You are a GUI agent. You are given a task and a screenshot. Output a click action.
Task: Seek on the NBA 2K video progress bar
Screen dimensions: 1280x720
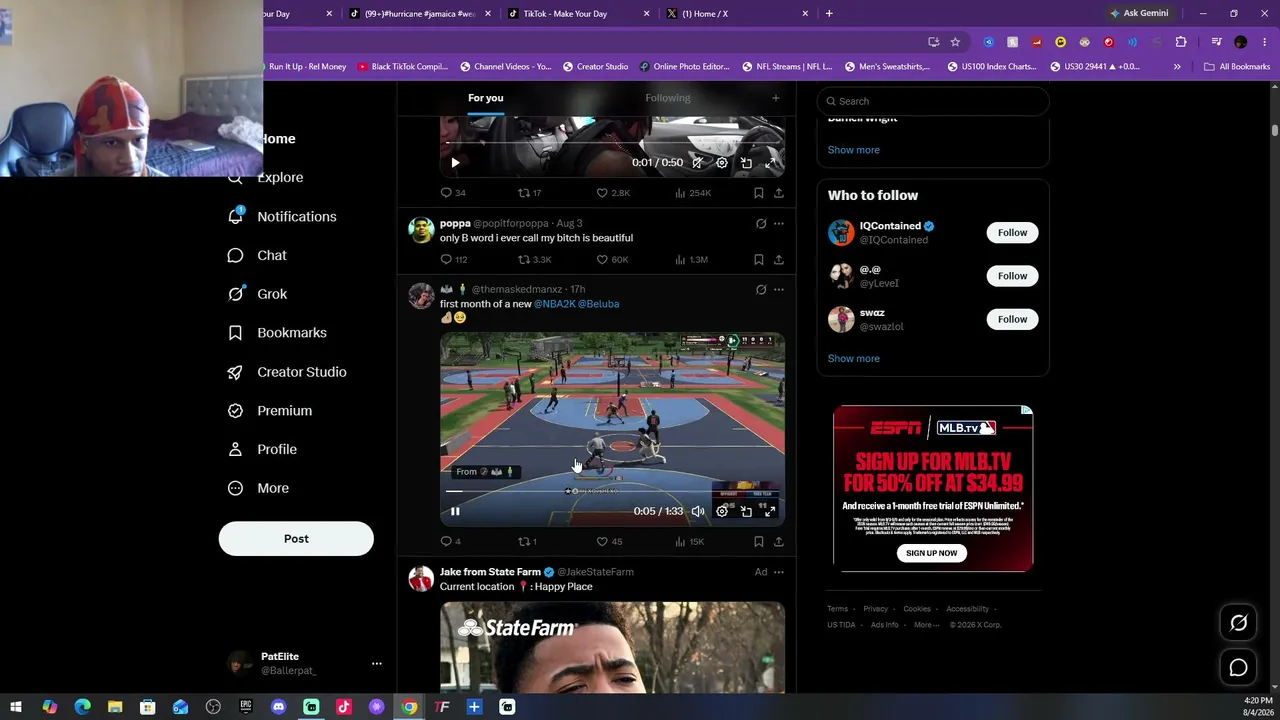tap(612, 491)
